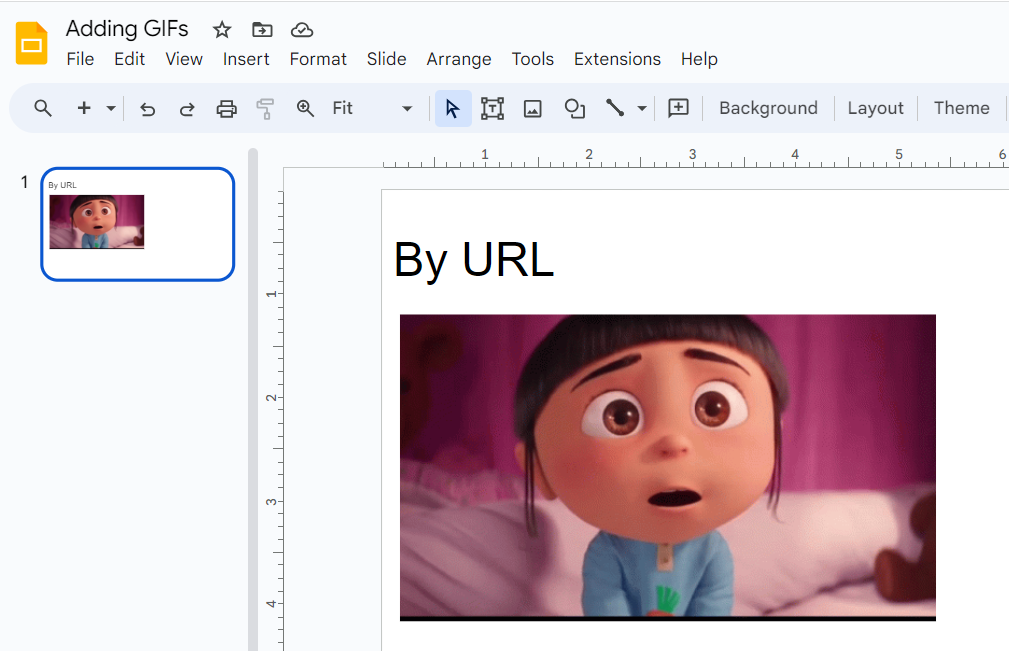Click the Background button
Screen dimensions: 1009x651
768,108
